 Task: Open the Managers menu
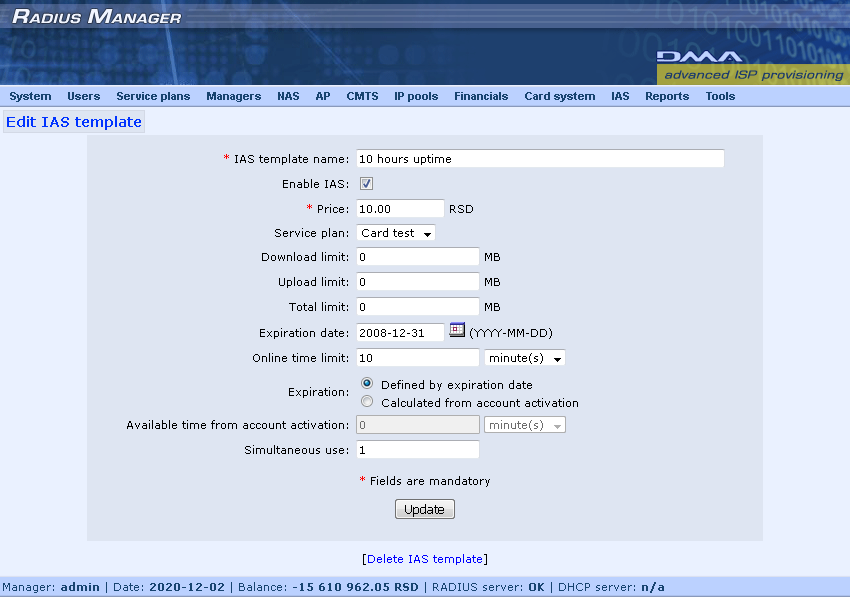[234, 96]
